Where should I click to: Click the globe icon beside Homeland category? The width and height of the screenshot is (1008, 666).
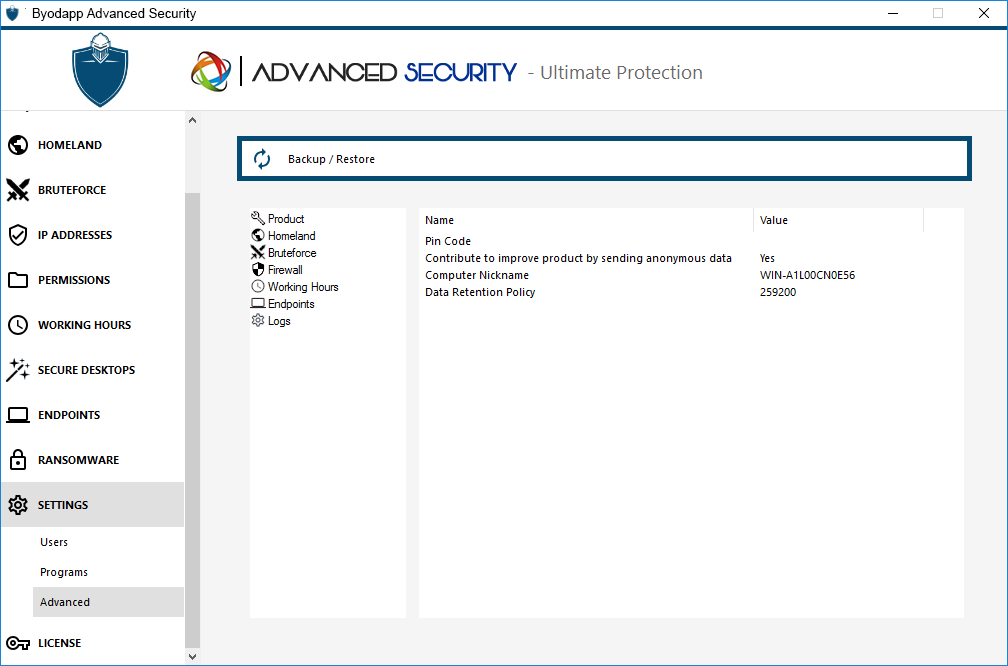(258, 235)
